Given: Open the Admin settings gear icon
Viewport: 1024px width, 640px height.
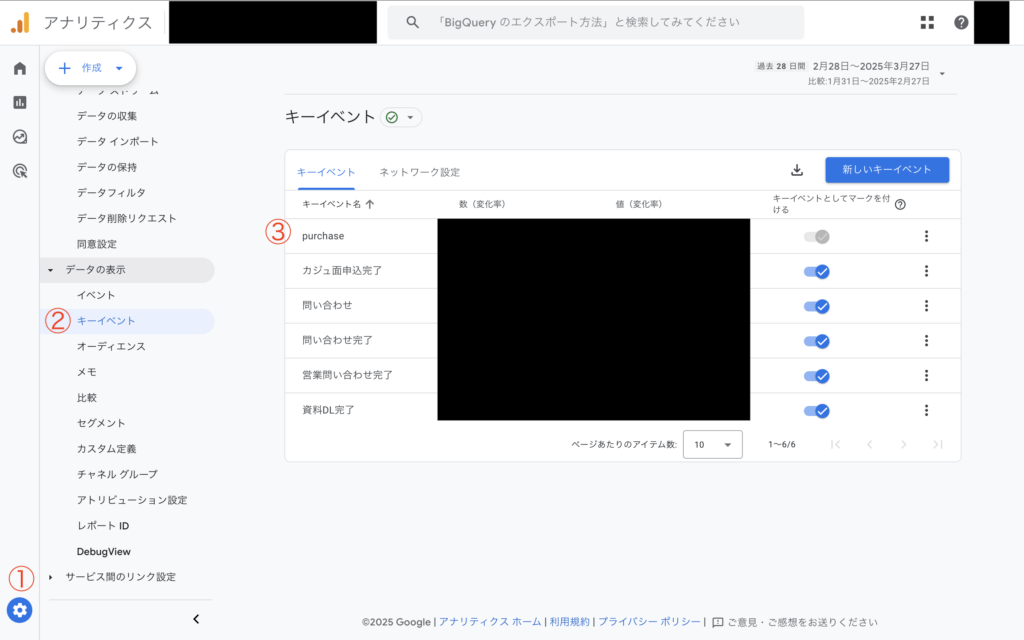Looking at the screenshot, I should point(19,610).
